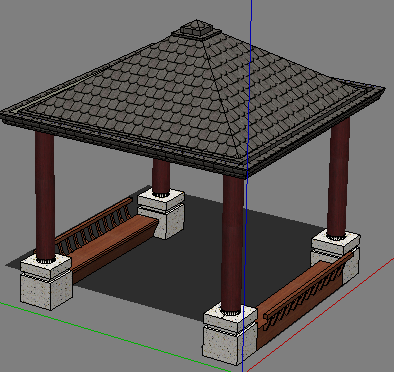Image resolution: width=394 pixels, height=372 pixels.
Task: Select the back corner red column
Action: pyautogui.click(x=161, y=177)
